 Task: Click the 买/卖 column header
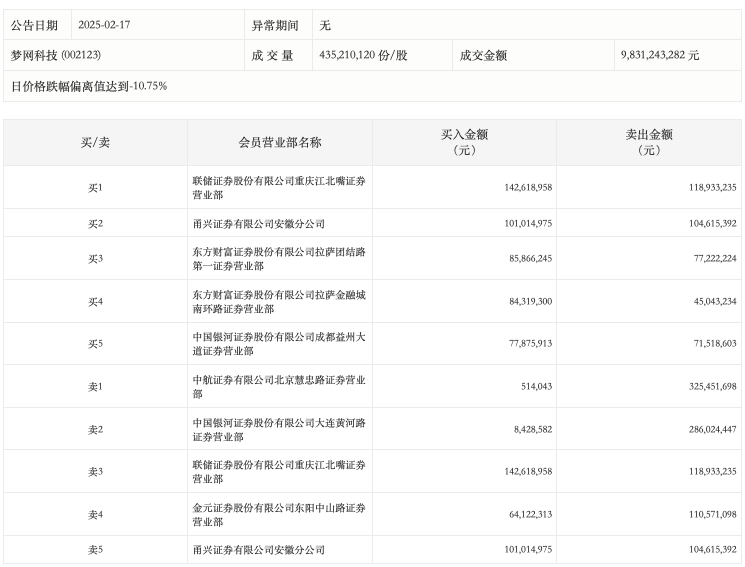[95, 142]
